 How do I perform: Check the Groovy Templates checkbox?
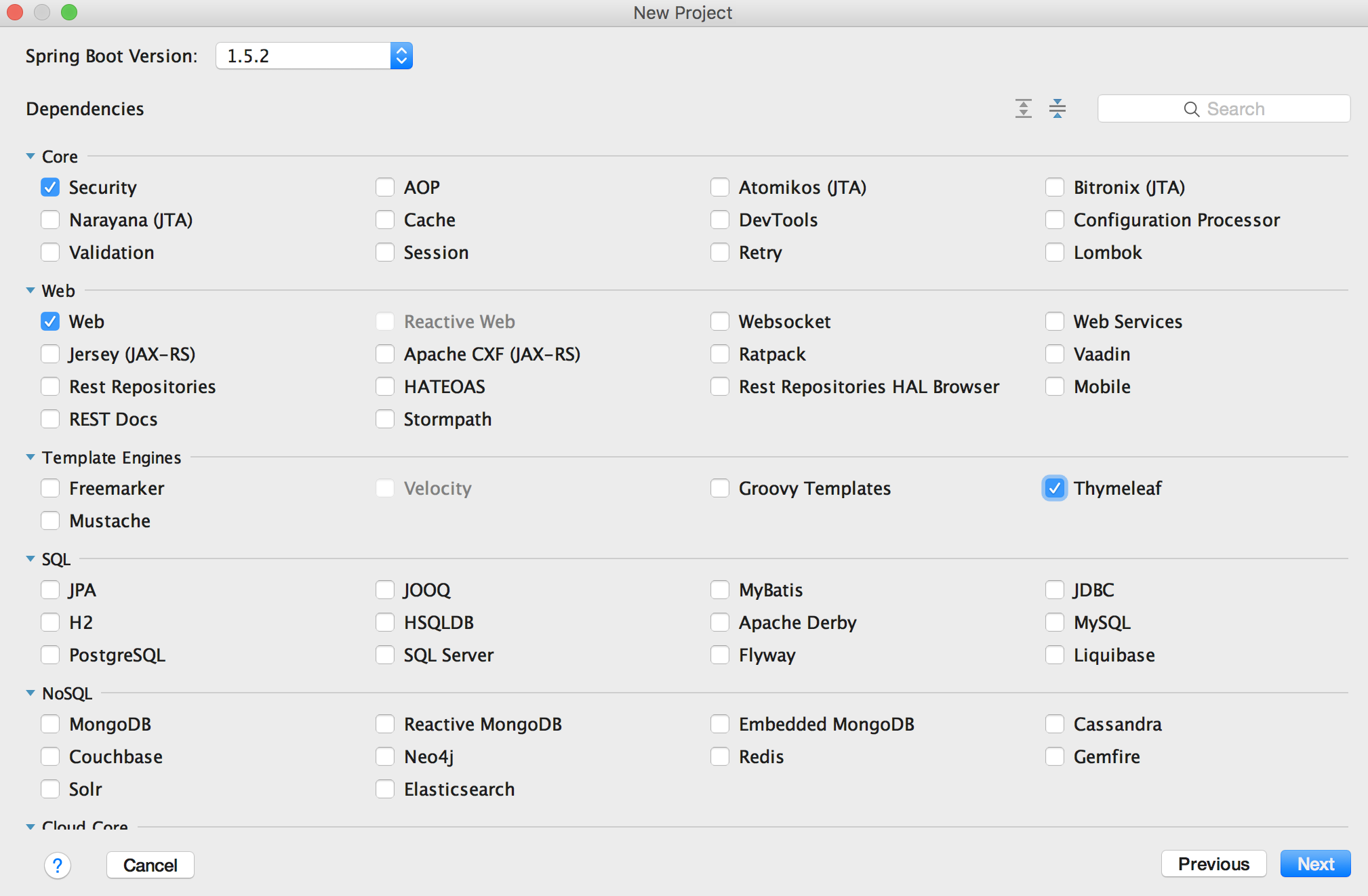coord(720,488)
